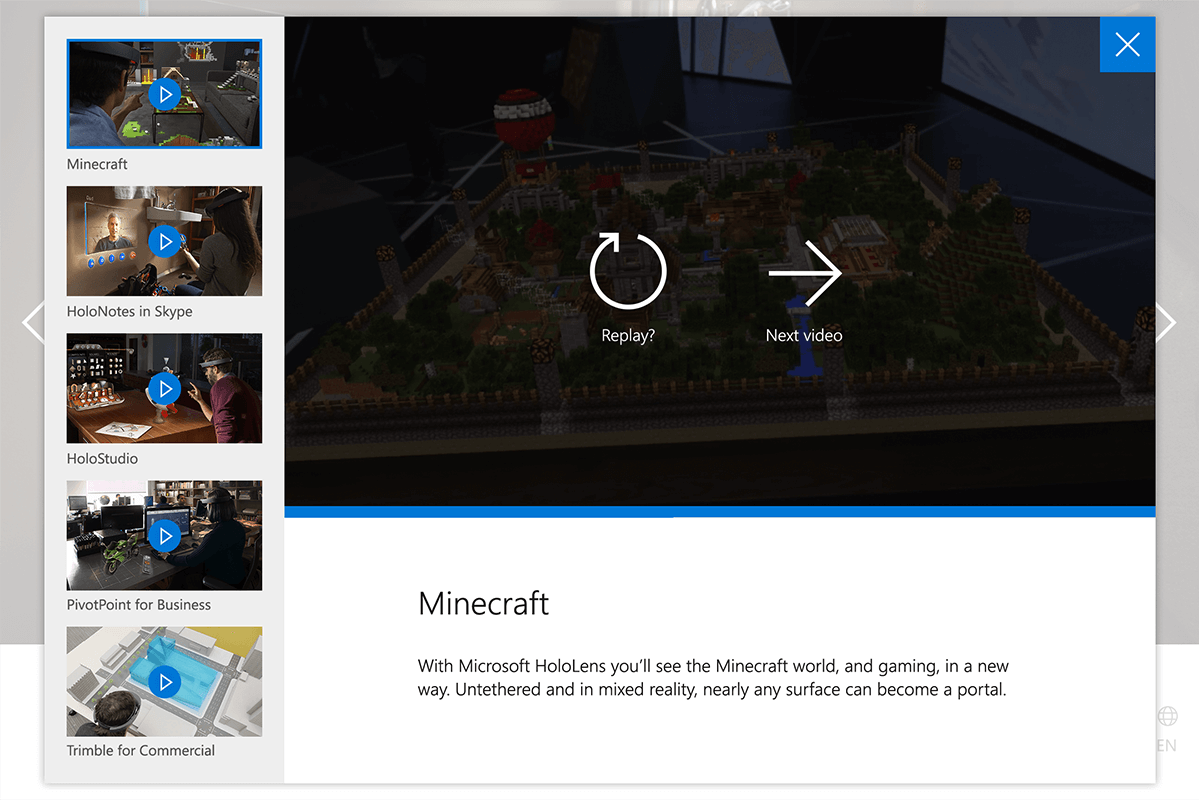The height and width of the screenshot is (800, 1199).
Task: Play the HoloStudio video thumbnail
Action: click(164, 389)
